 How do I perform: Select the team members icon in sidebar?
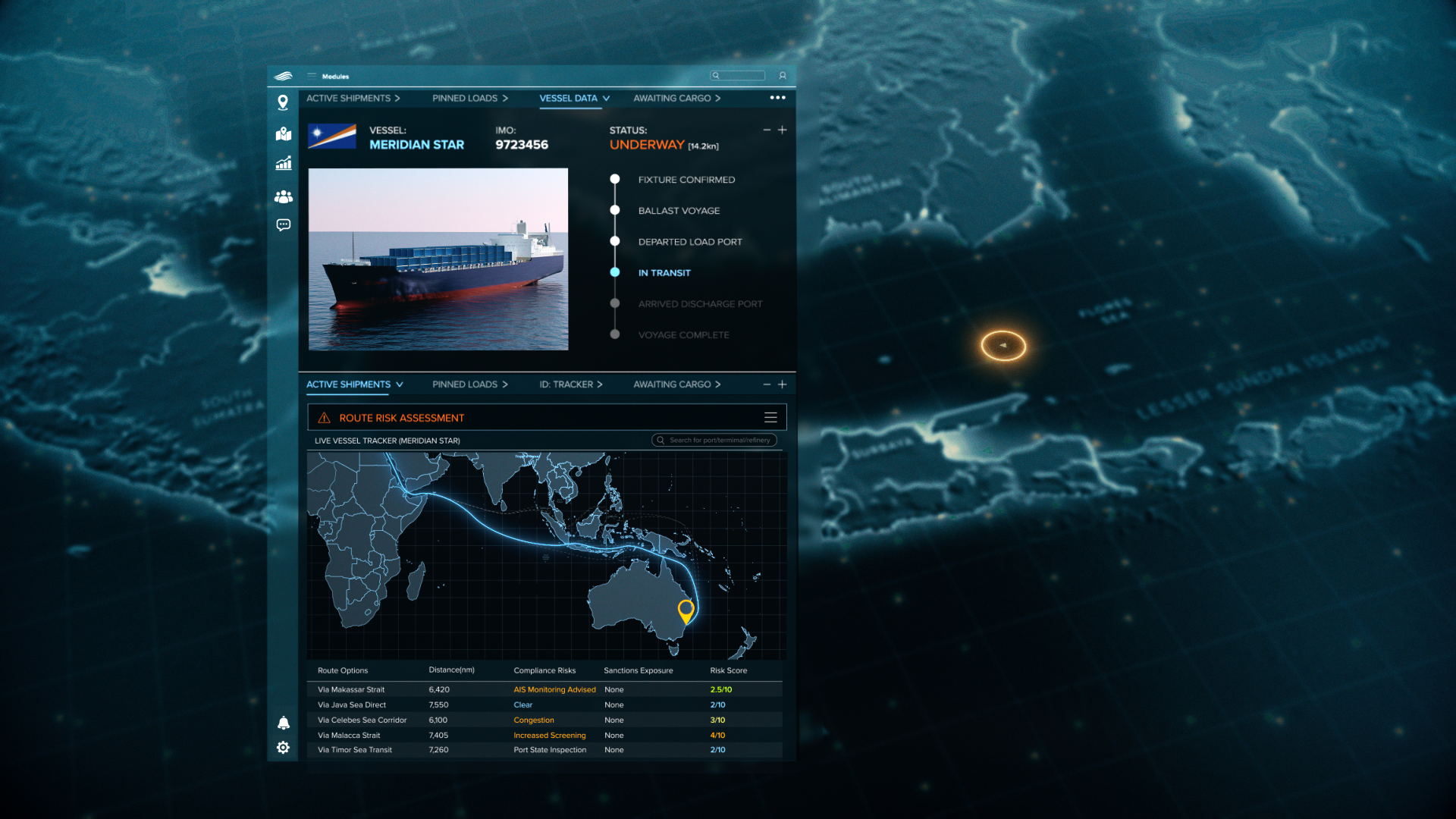coord(283,196)
